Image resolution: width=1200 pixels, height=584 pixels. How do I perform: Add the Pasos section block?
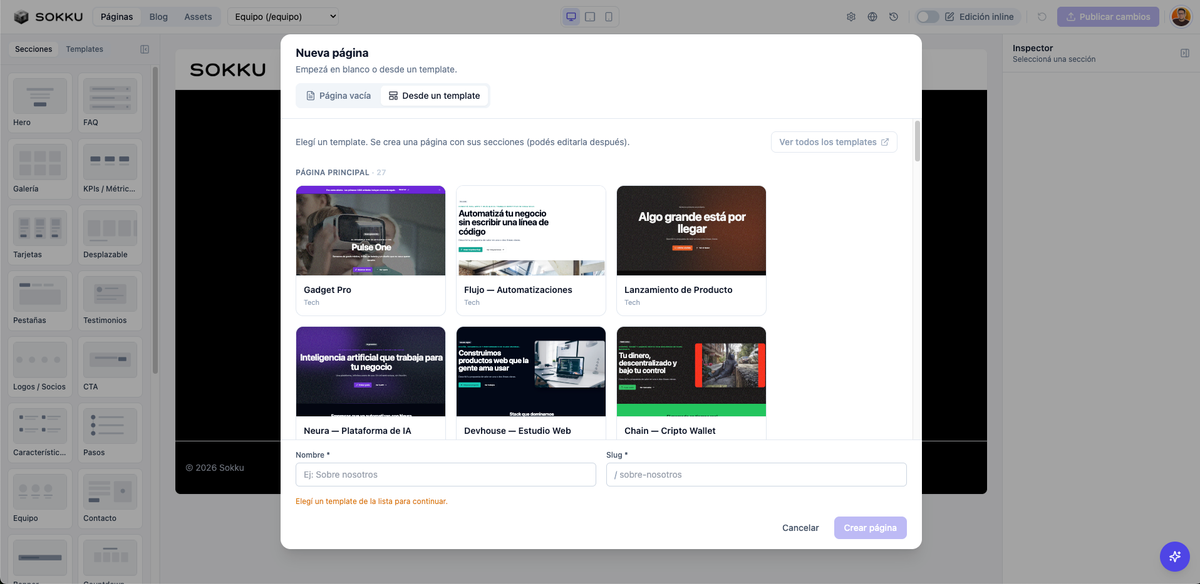point(110,432)
